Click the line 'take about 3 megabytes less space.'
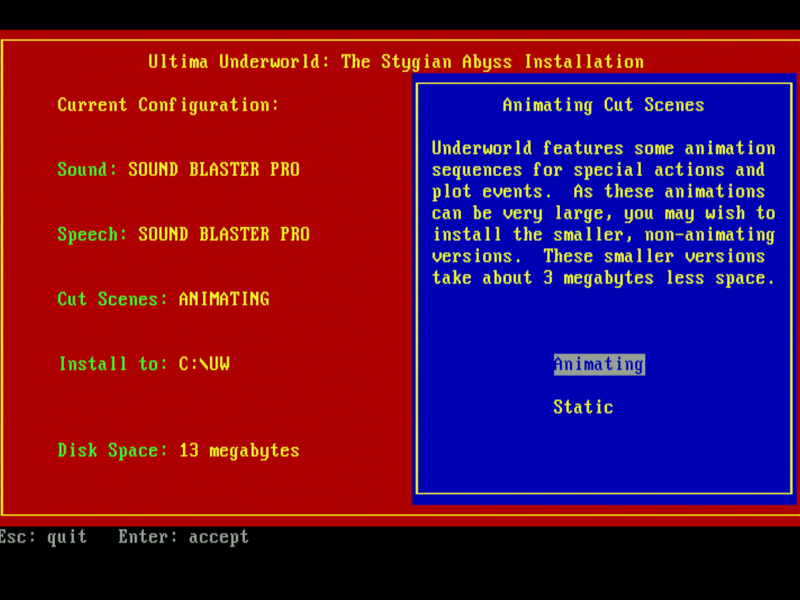Viewport: 800px width, 600px height. tap(604, 278)
